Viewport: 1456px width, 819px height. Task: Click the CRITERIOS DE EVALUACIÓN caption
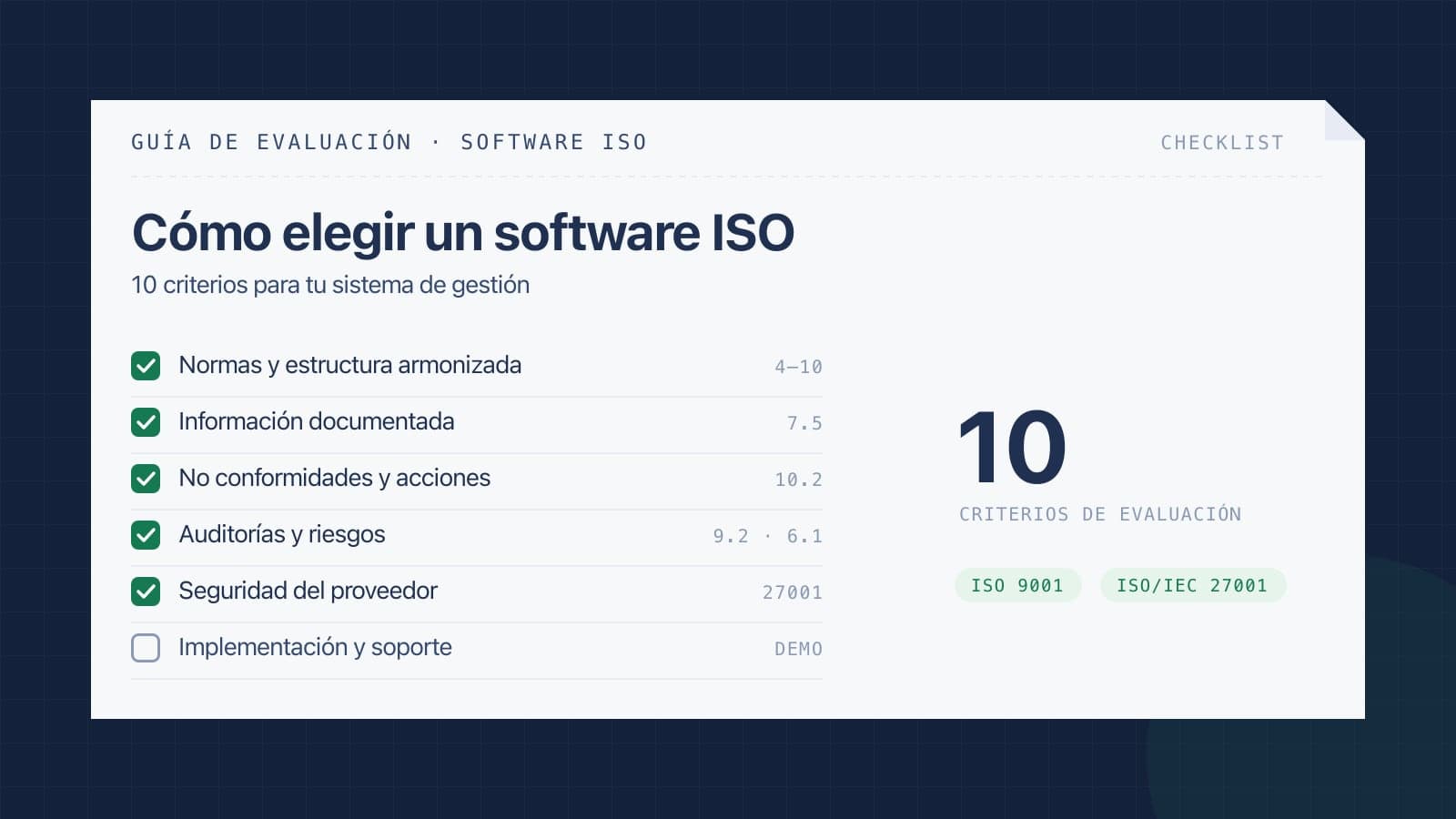pos(1100,514)
